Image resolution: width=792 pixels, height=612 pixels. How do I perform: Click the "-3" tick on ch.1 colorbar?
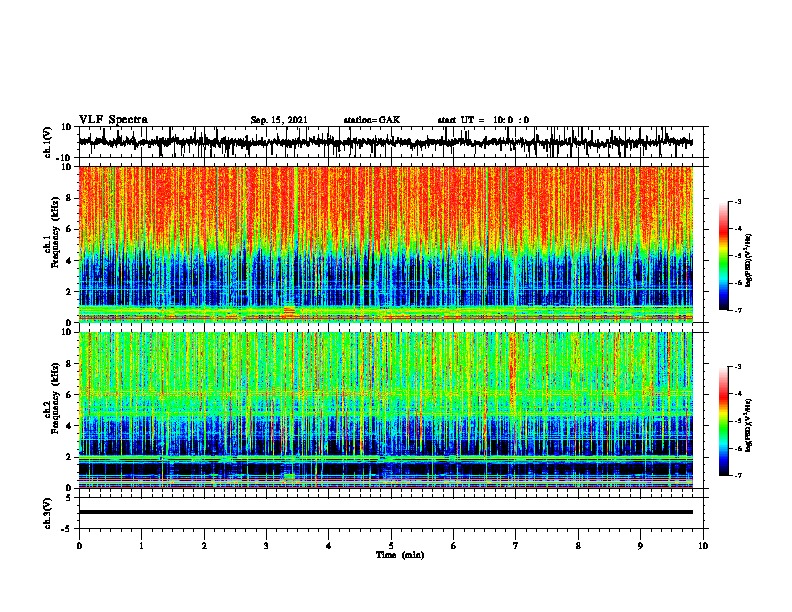point(737,201)
